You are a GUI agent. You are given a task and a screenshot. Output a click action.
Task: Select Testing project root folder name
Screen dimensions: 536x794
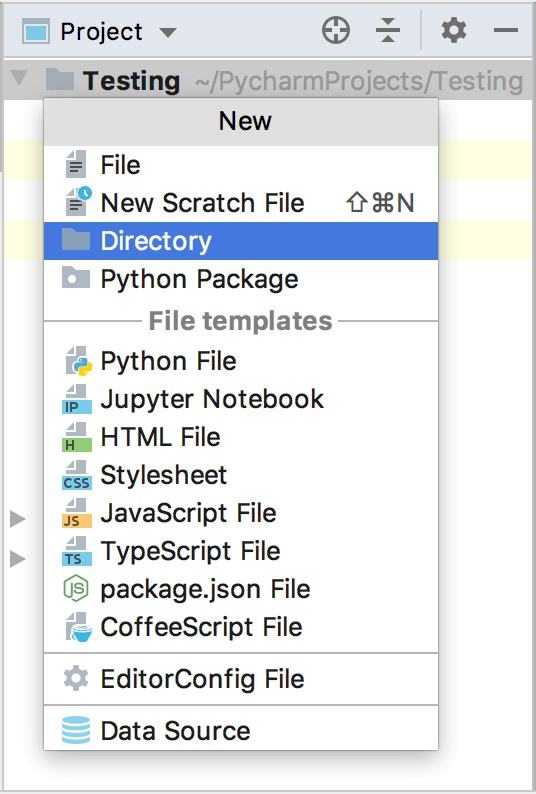131,81
